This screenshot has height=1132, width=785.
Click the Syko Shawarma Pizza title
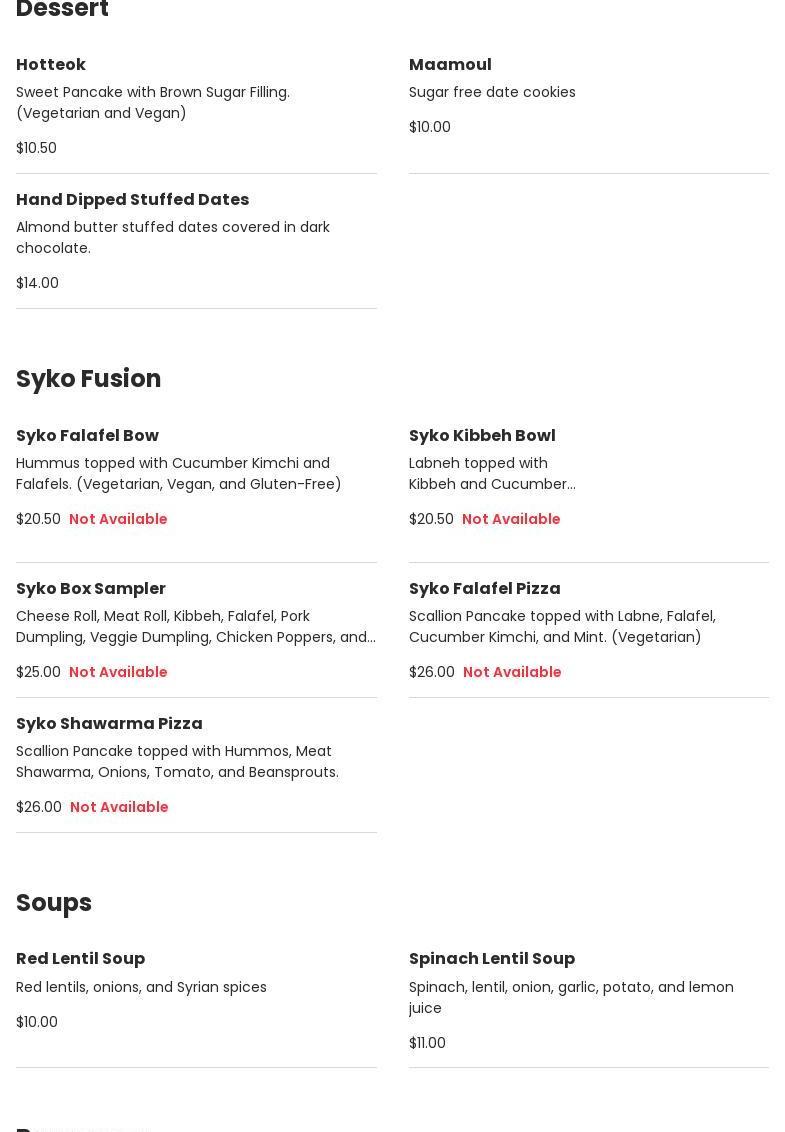(109, 723)
